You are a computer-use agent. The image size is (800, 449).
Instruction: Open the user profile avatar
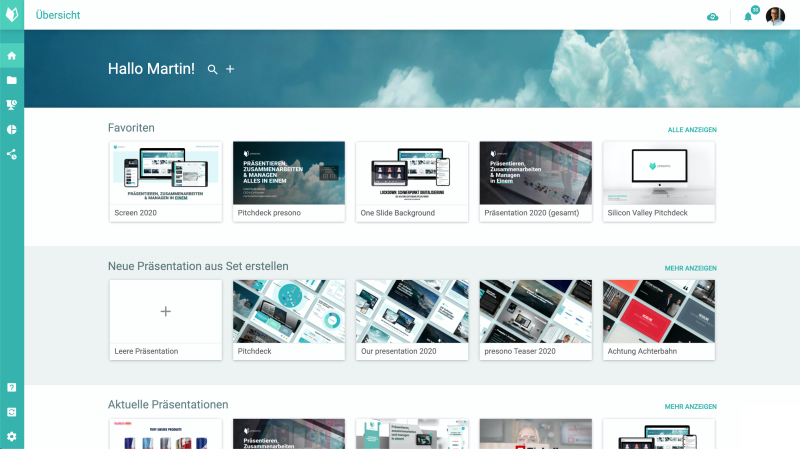[775, 16]
